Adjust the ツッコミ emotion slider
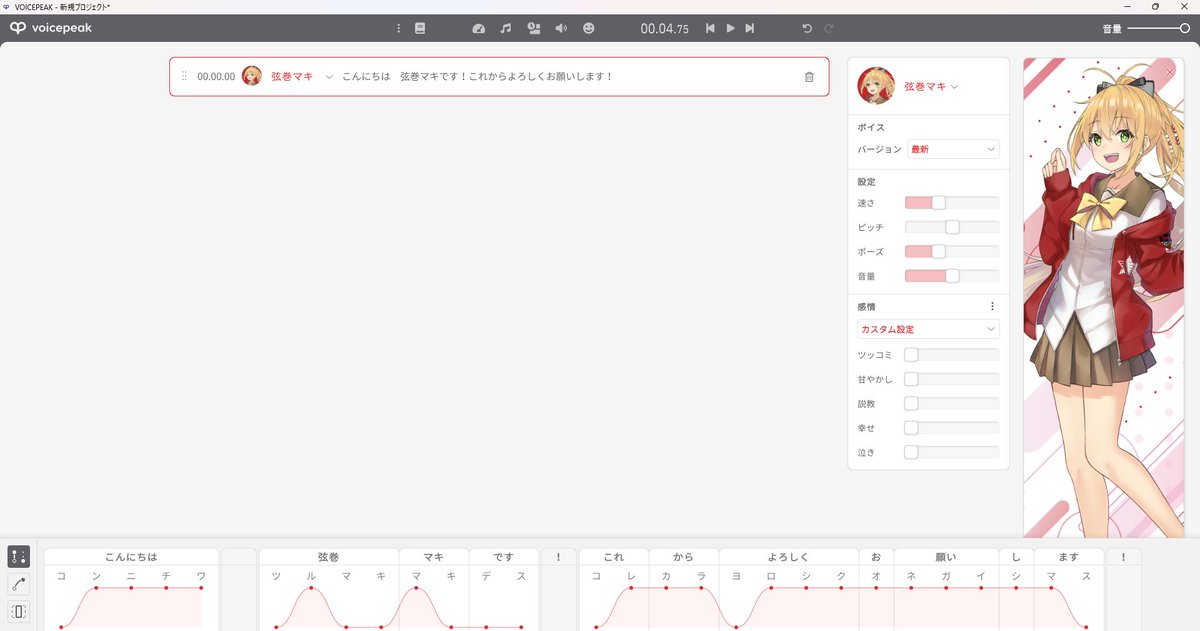 [x=951, y=355]
